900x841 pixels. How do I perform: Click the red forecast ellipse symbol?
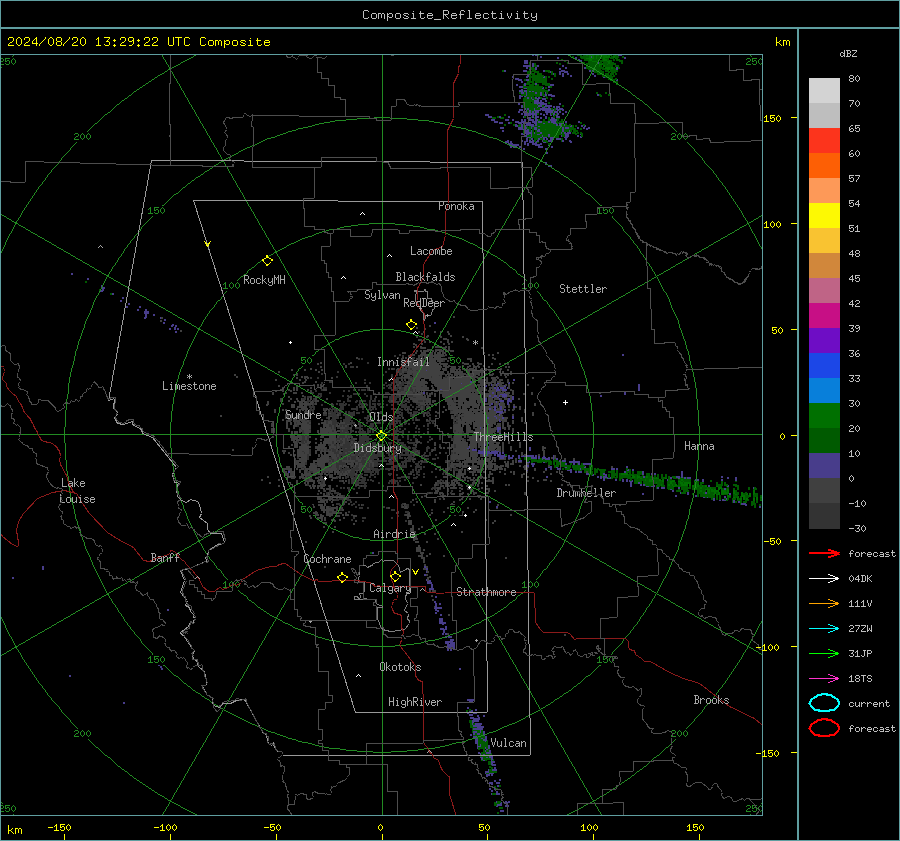(824, 728)
